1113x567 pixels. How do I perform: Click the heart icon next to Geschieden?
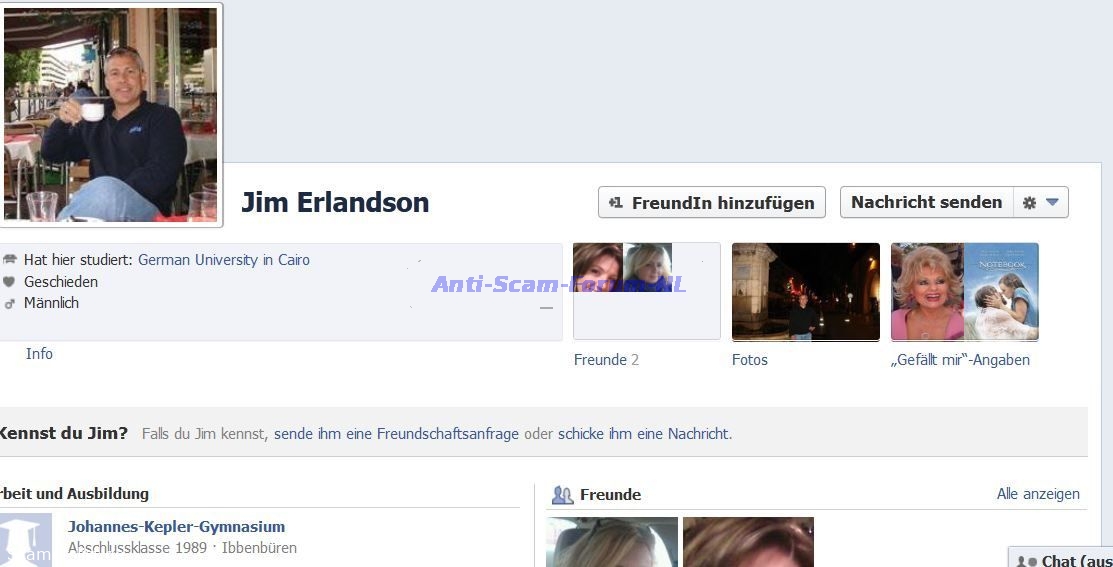[10, 282]
